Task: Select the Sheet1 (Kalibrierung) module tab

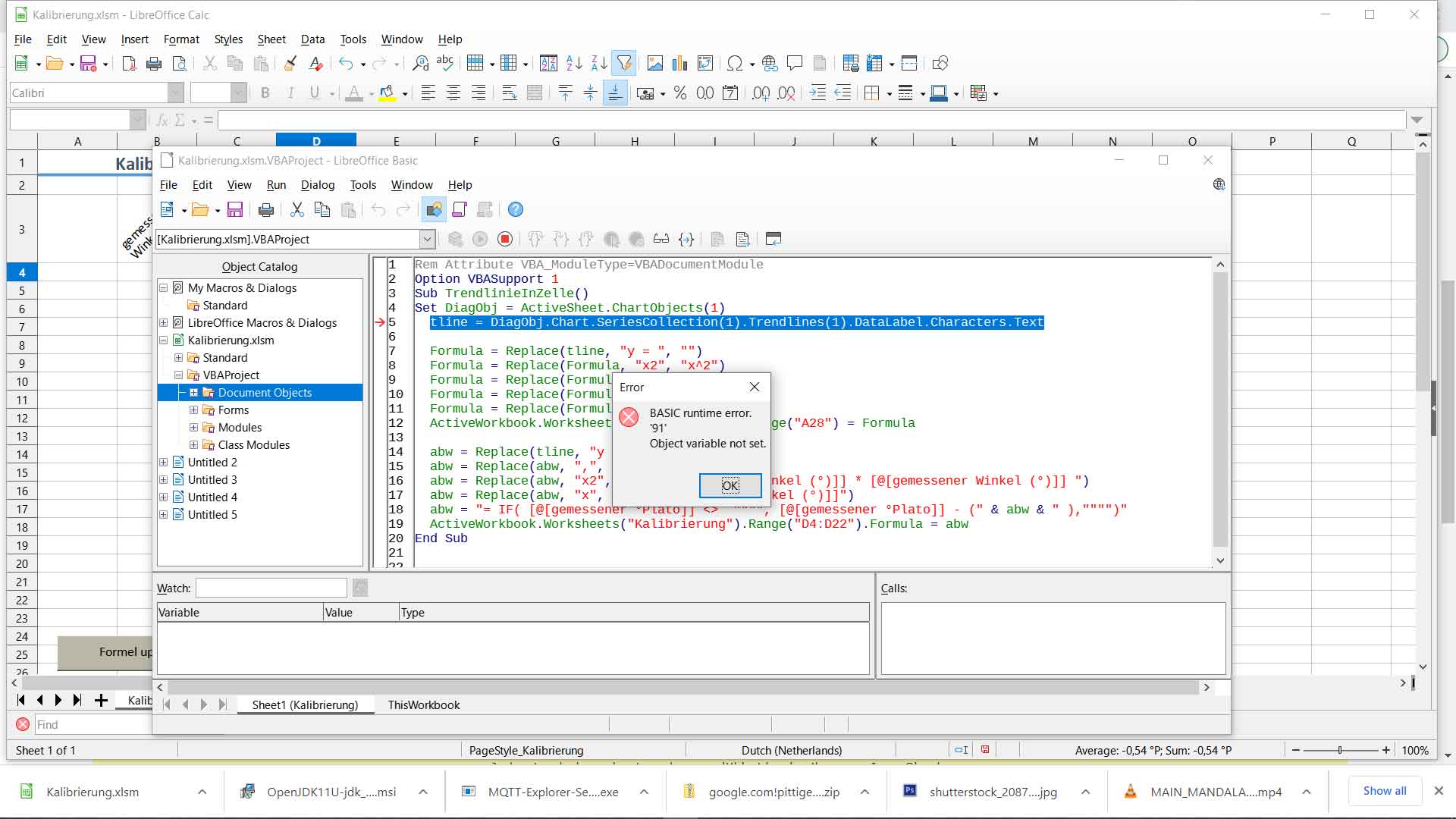Action: (x=305, y=705)
